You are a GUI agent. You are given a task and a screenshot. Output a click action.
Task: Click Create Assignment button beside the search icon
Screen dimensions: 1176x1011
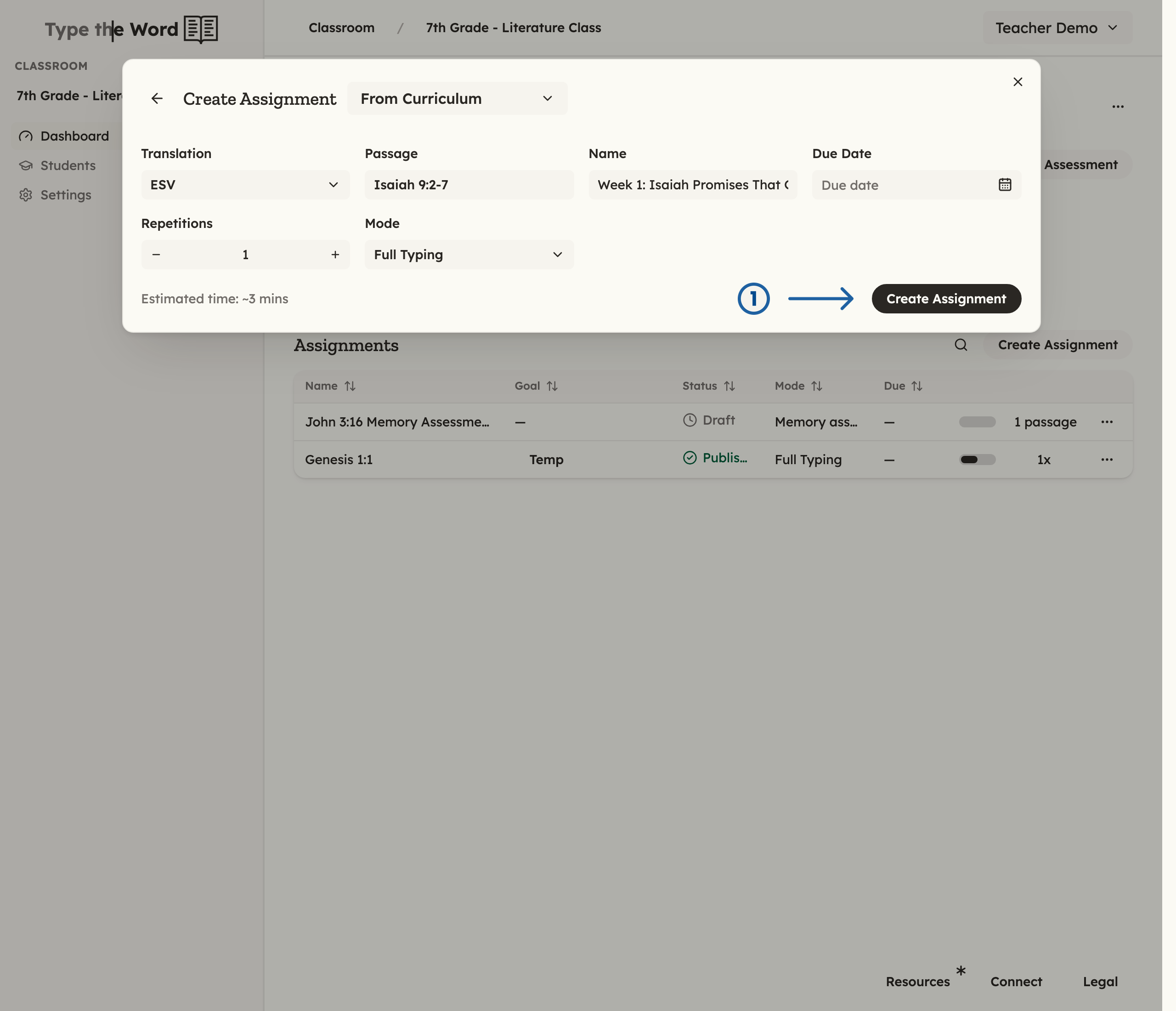(x=1057, y=345)
